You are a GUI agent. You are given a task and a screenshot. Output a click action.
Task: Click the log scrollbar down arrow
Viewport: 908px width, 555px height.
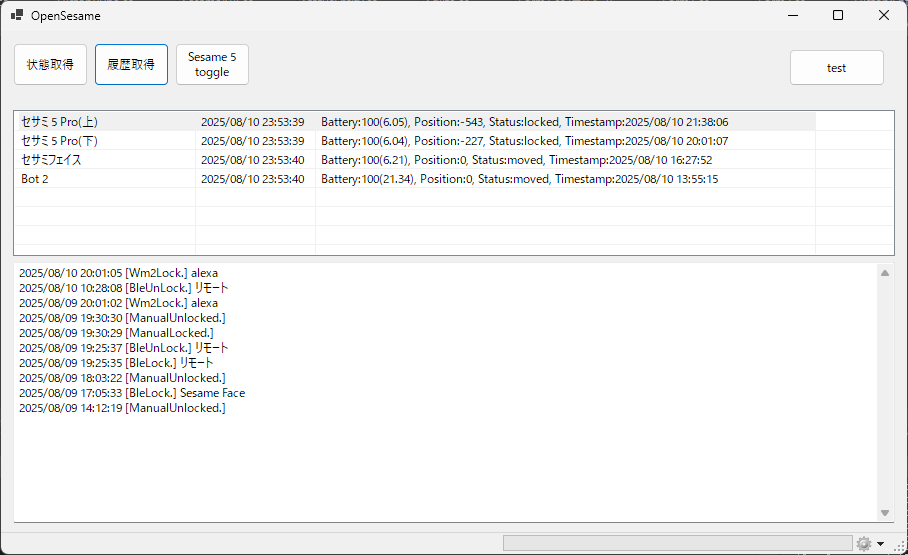pyautogui.click(x=885, y=513)
